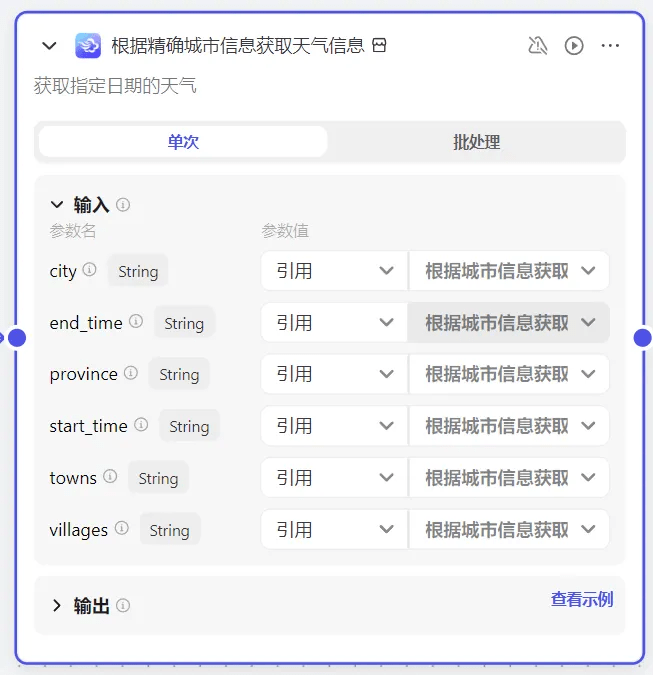653x675 pixels.
Task: Click the String type tag for towns
Action: tap(158, 478)
